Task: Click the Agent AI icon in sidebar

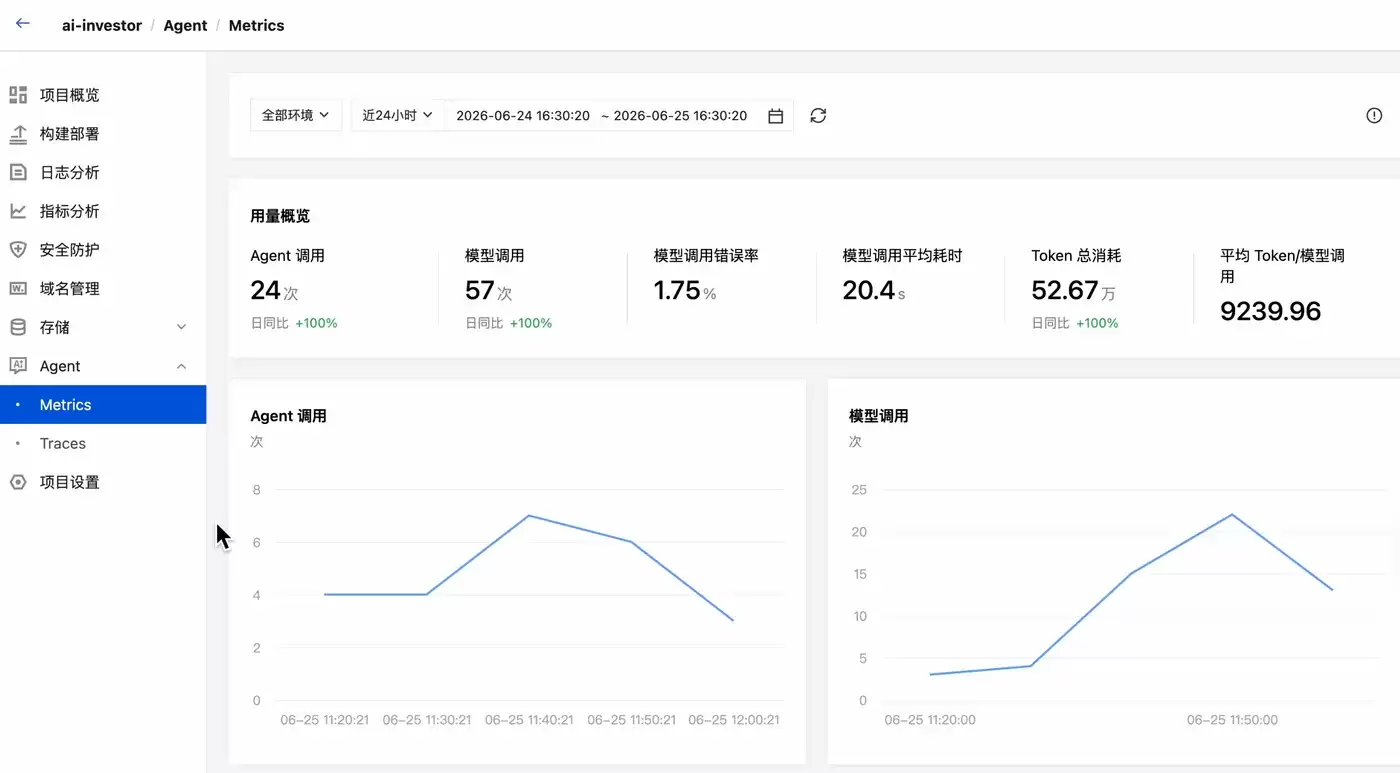Action: point(18,366)
